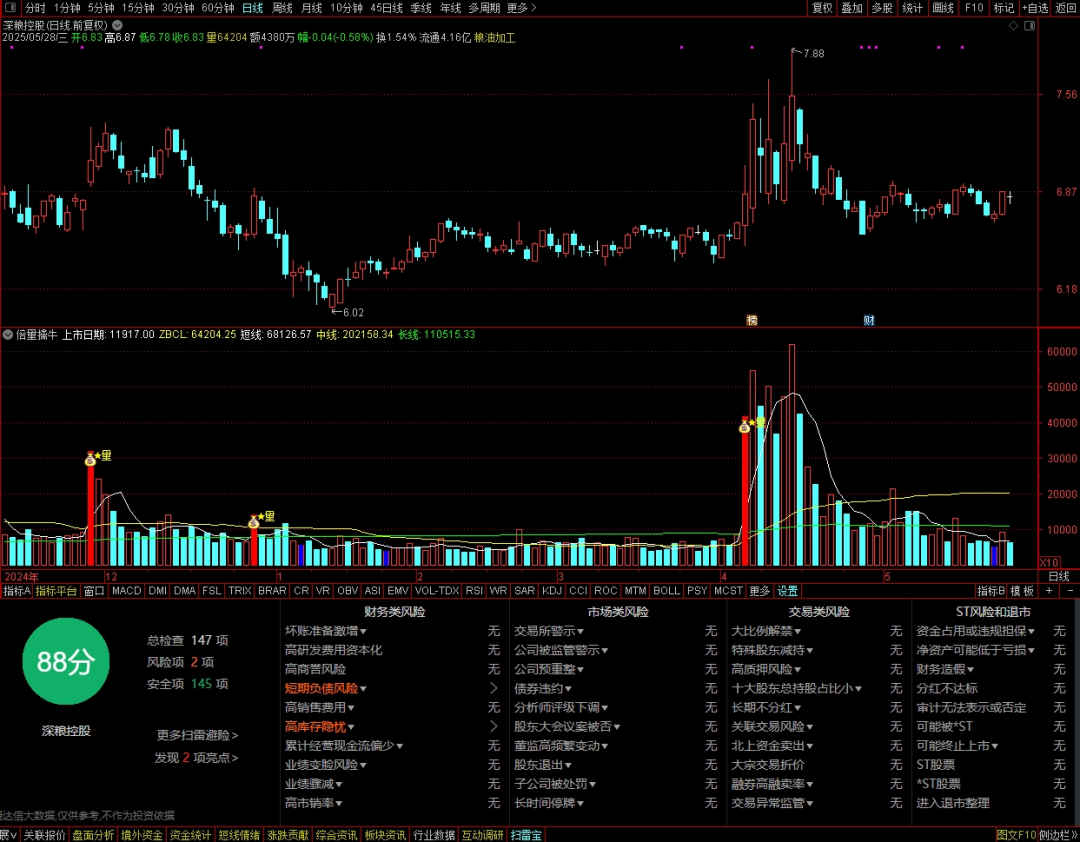1080x842 pixels.
Task: Select the 周线 weekly period tab
Action: pyautogui.click(x=282, y=8)
